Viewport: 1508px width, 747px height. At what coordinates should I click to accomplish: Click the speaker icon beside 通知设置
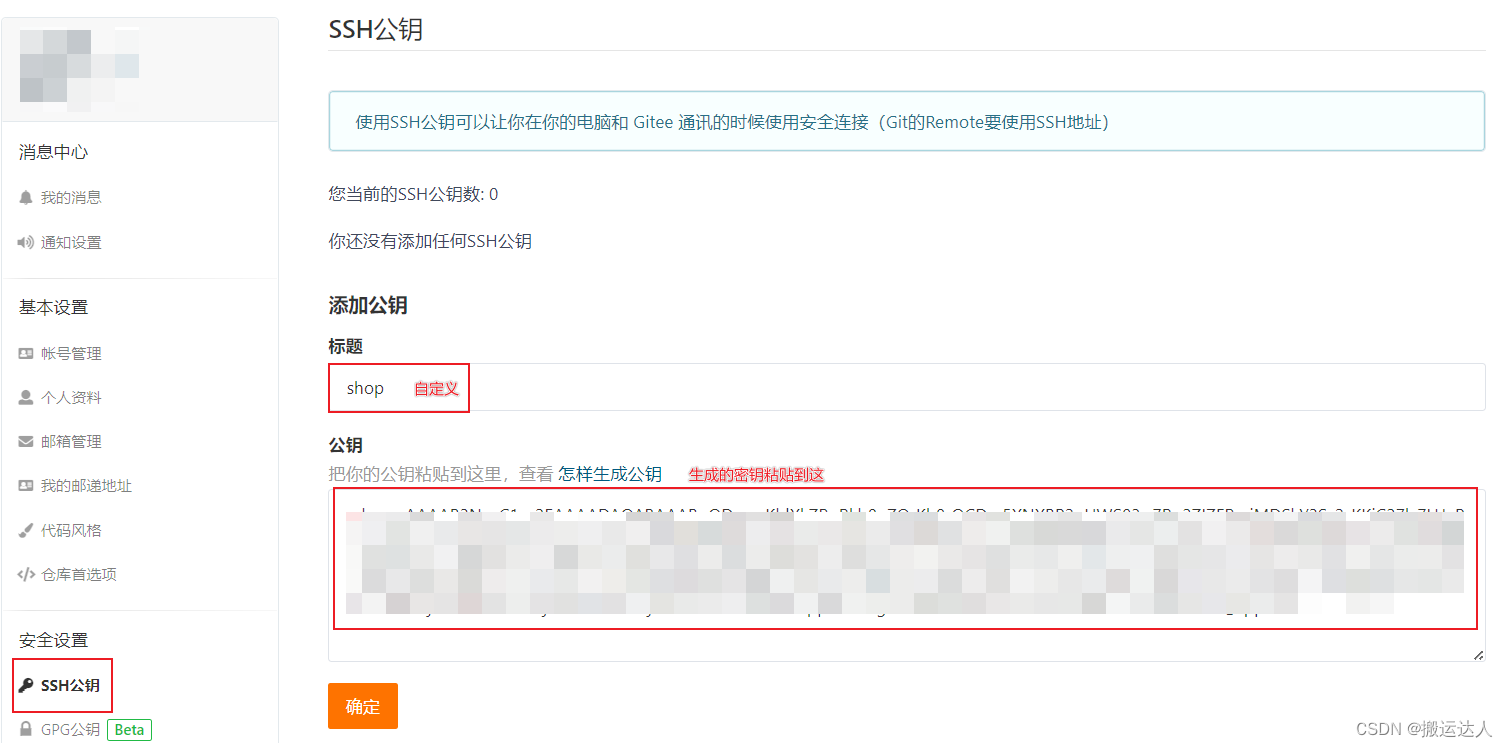[x=26, y=242]
